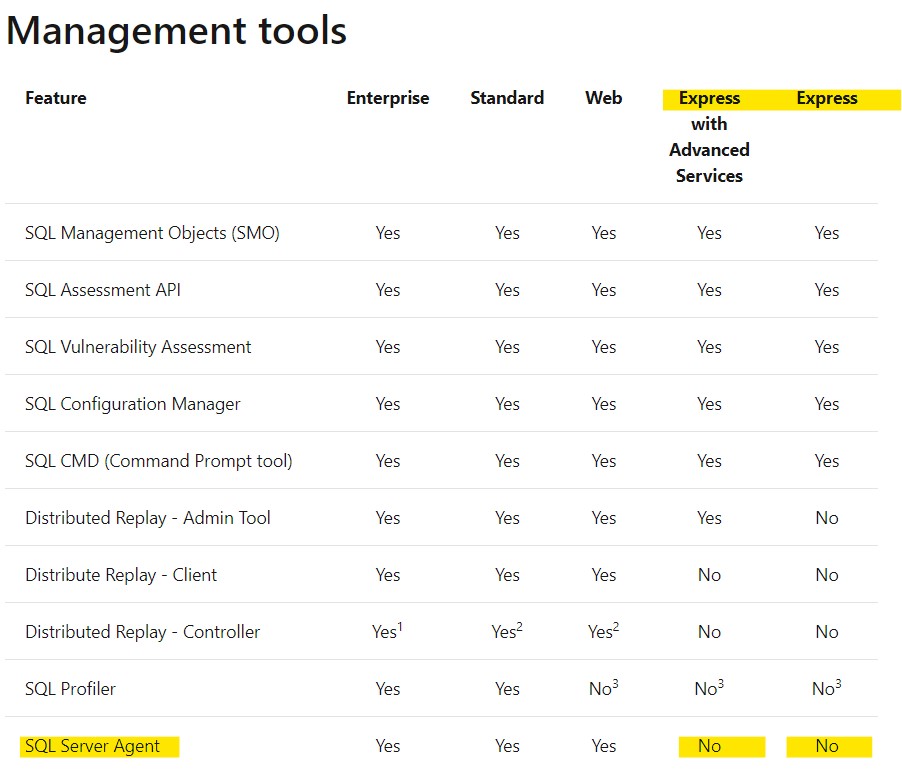This screenshot has height=769, width=902.
Task: Select SQL Assessment API row label
Action: click(102, 290)
